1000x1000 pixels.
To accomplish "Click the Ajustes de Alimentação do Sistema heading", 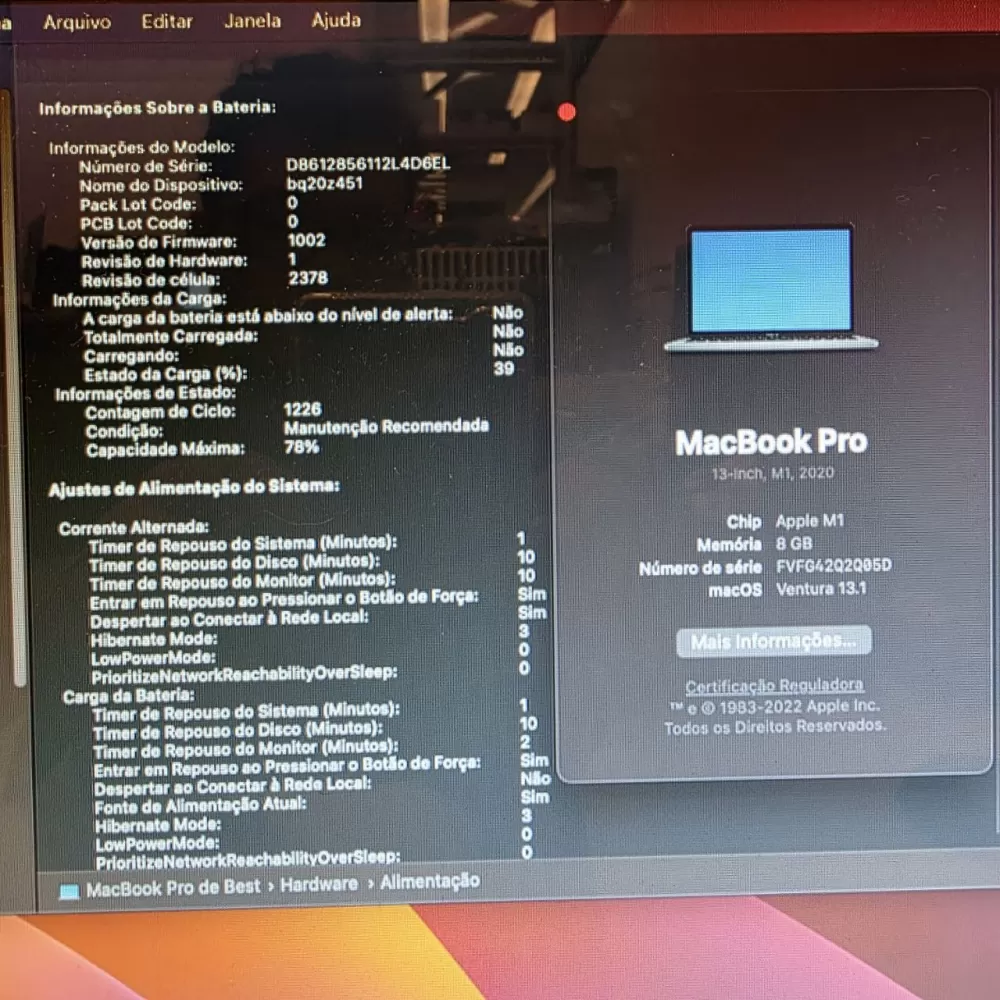I will click(195, 488).
